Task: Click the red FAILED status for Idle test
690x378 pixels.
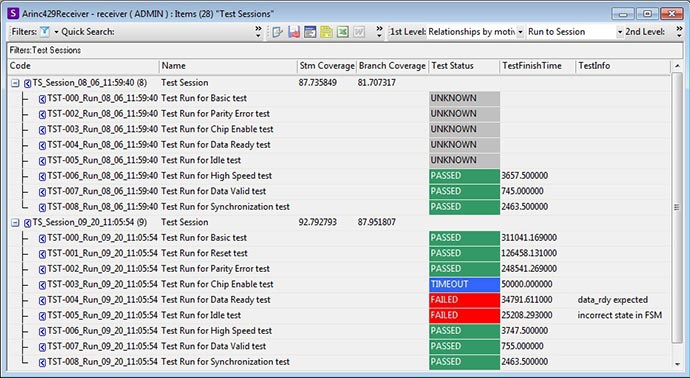Action: click(x=464, y=316)
